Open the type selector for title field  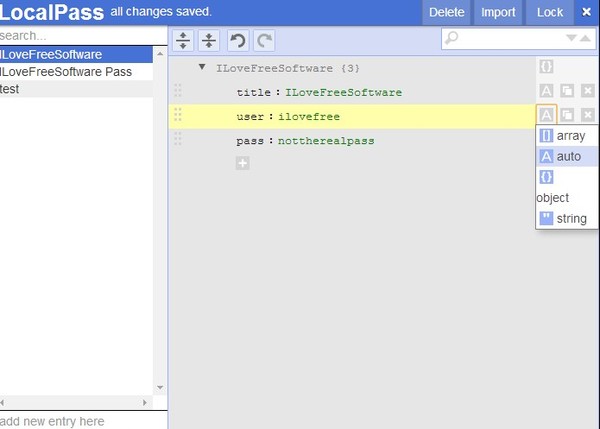point(546,91)
